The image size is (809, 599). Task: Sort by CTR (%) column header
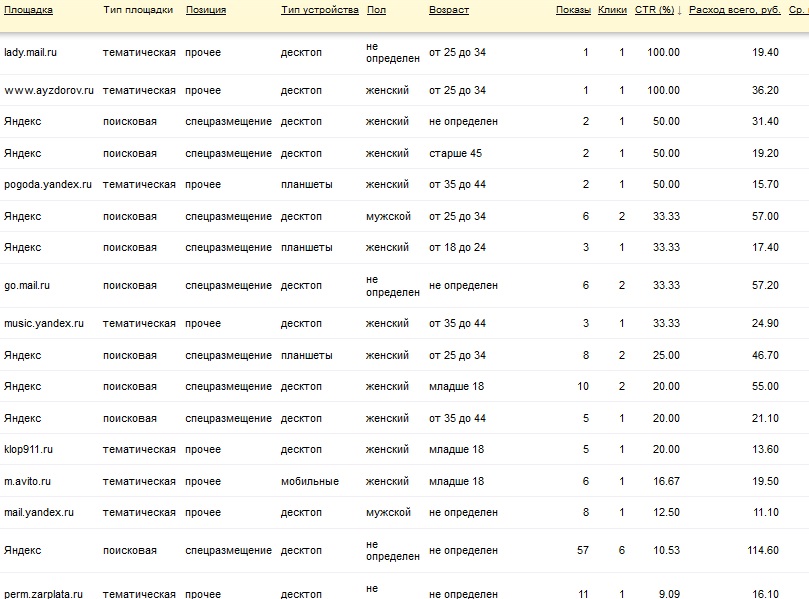coord(654,10)
